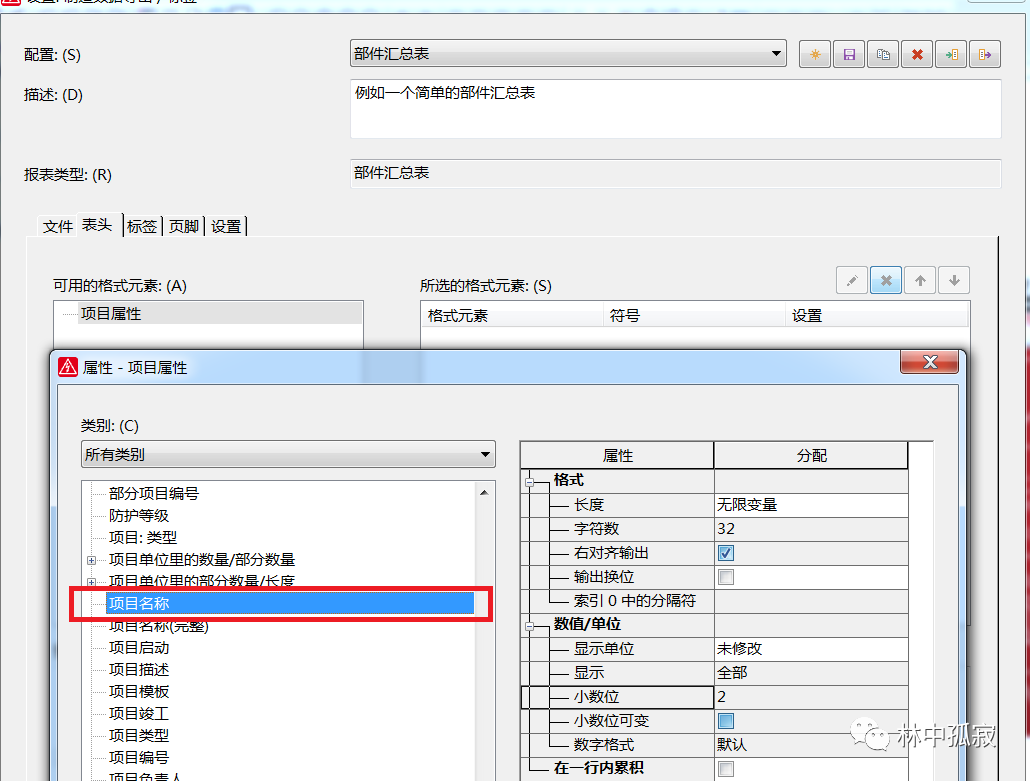
Task: Move format element up with the up arrow icon
Action: tap(919, 280)
